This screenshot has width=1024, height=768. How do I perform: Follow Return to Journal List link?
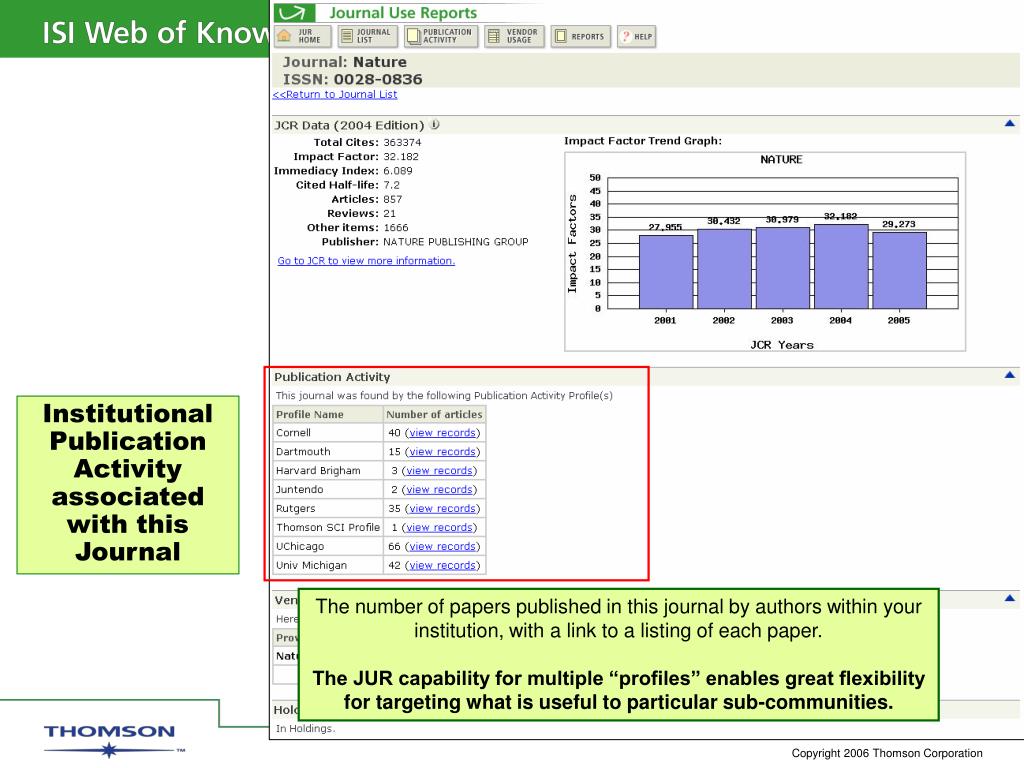pyautogui.click(x=335, y=94)
